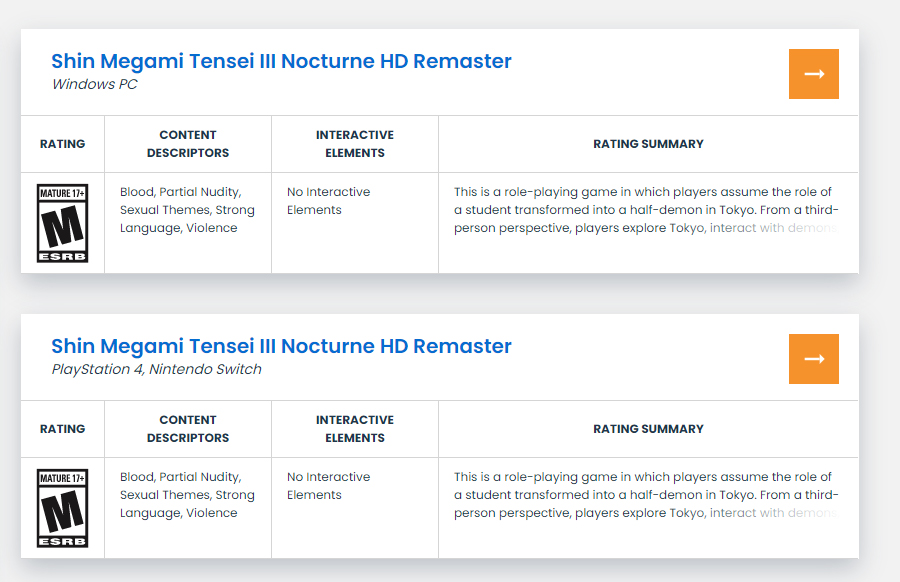900x582 pixels.
Task: Click RATING SUMMARY header in the second table
Action: point(648,429)
